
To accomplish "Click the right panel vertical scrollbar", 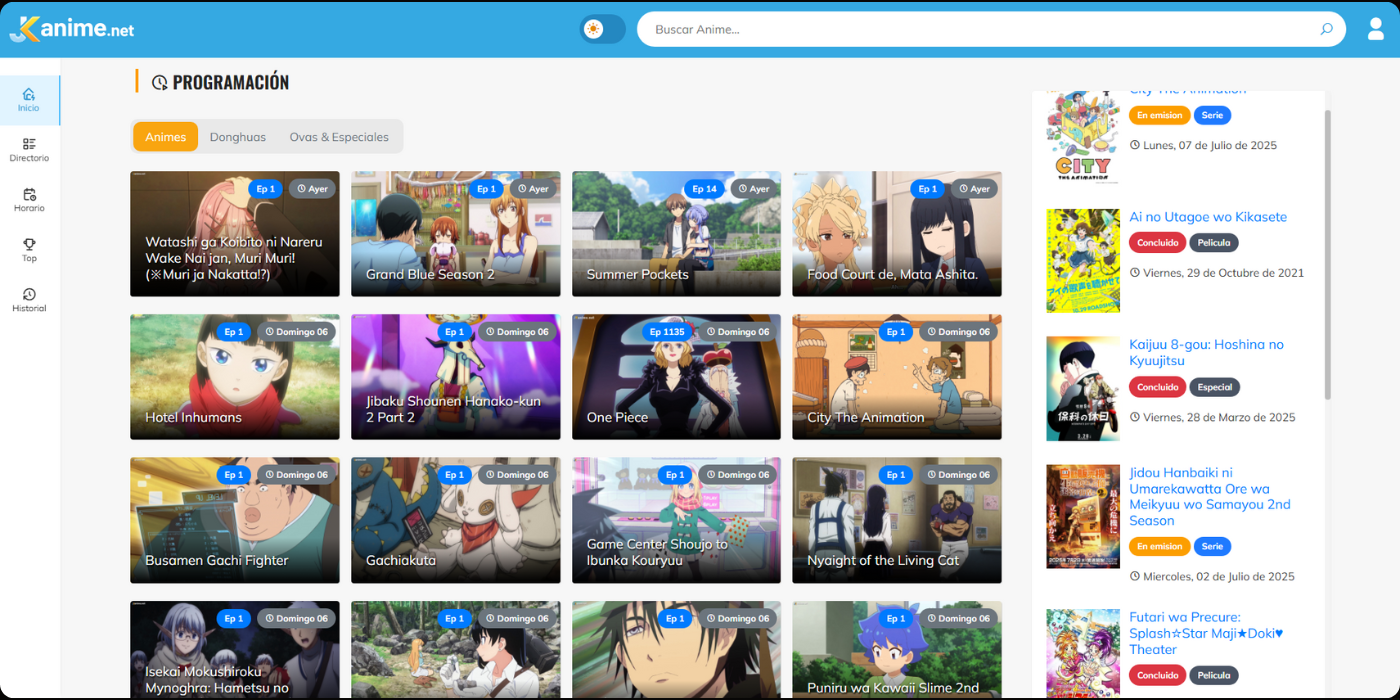I will coord(1328,255).
